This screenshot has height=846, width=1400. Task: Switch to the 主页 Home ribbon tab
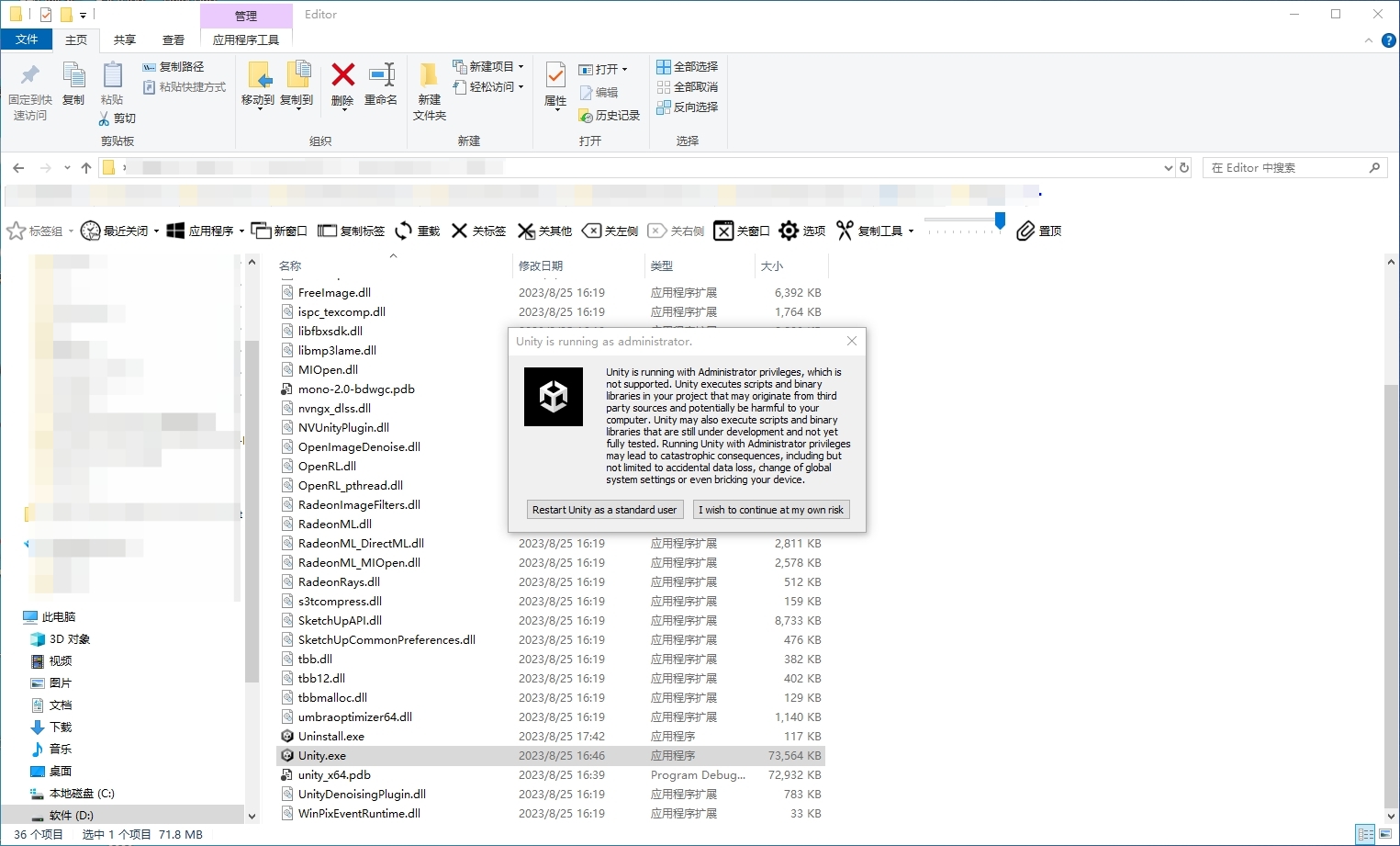(76, 40)
